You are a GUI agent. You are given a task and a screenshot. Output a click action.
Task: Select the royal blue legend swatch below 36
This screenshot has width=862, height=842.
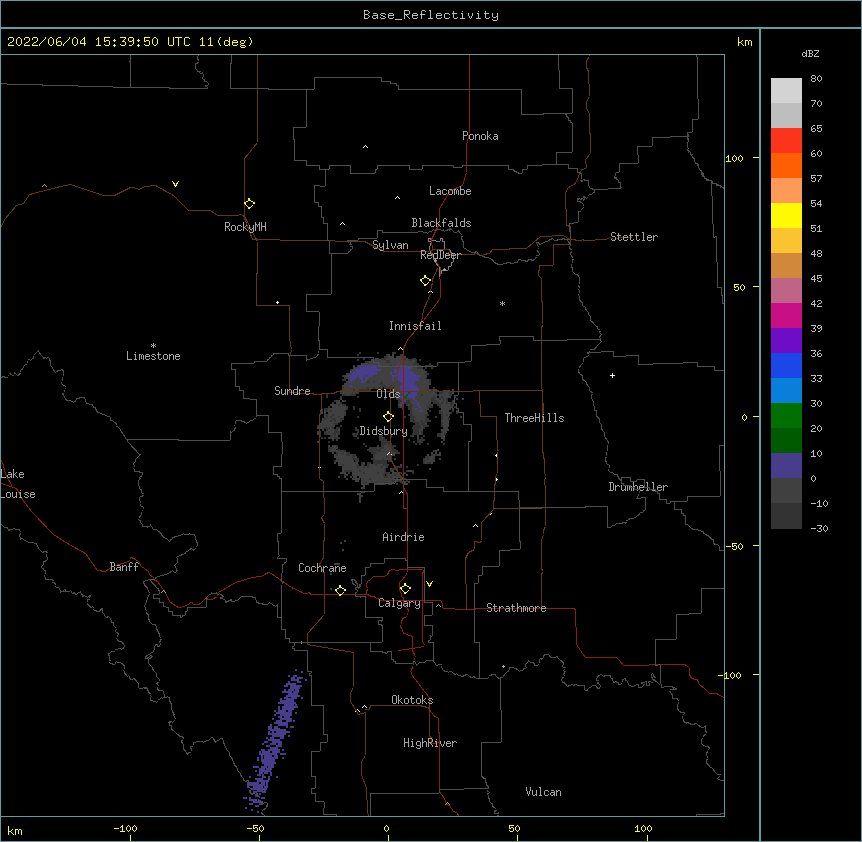coord(786,365)
